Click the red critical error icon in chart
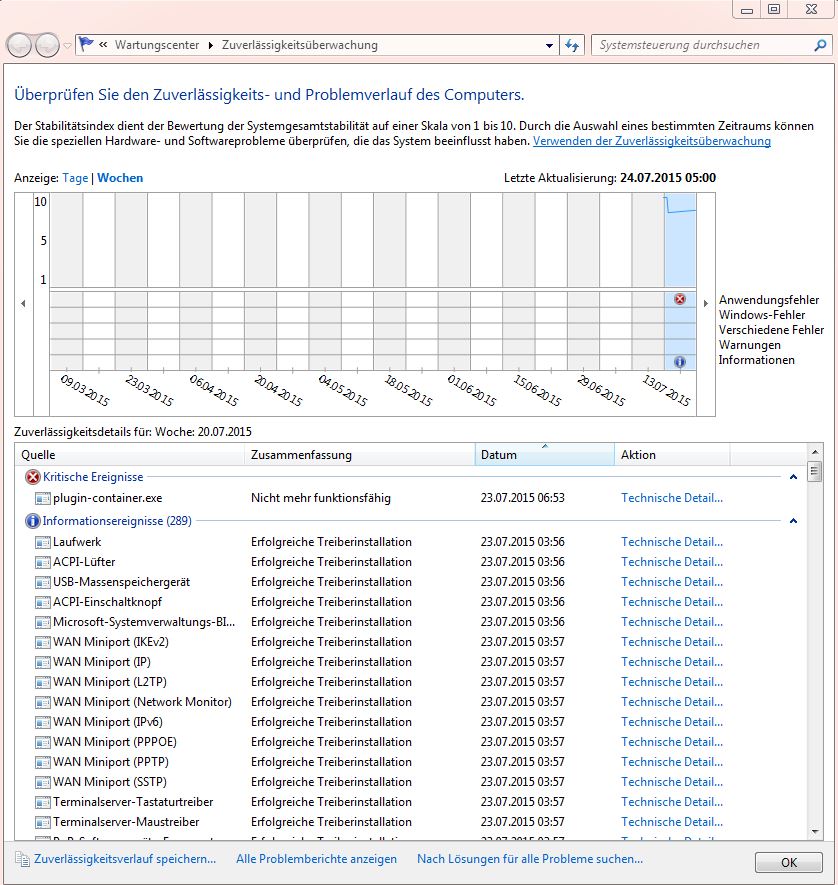The height and width of the screenshot is (885, 838). click(x=680, y=299)
